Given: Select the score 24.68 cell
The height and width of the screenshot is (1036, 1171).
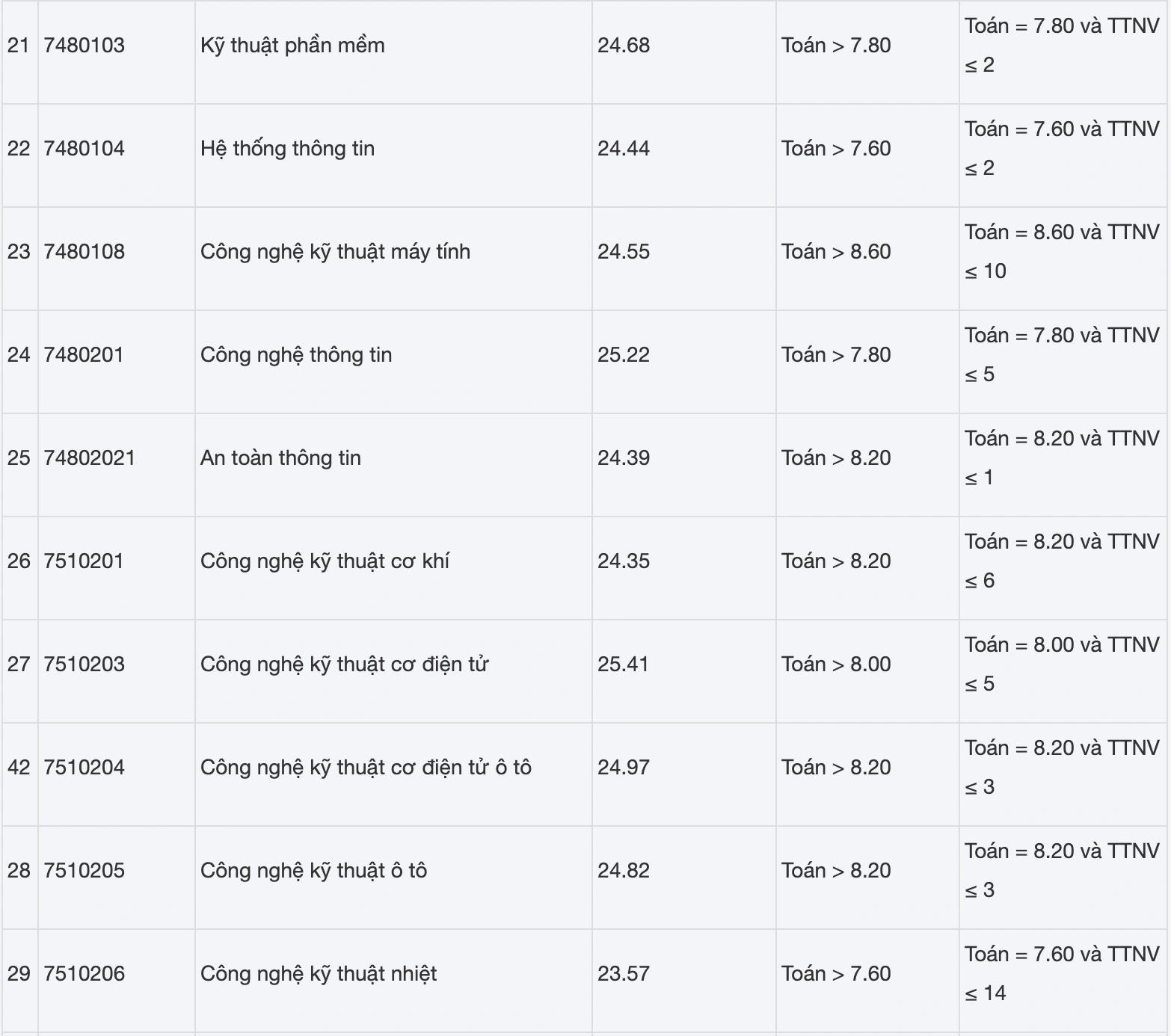Looking at the screenshot, I should [x=624, y=46].
